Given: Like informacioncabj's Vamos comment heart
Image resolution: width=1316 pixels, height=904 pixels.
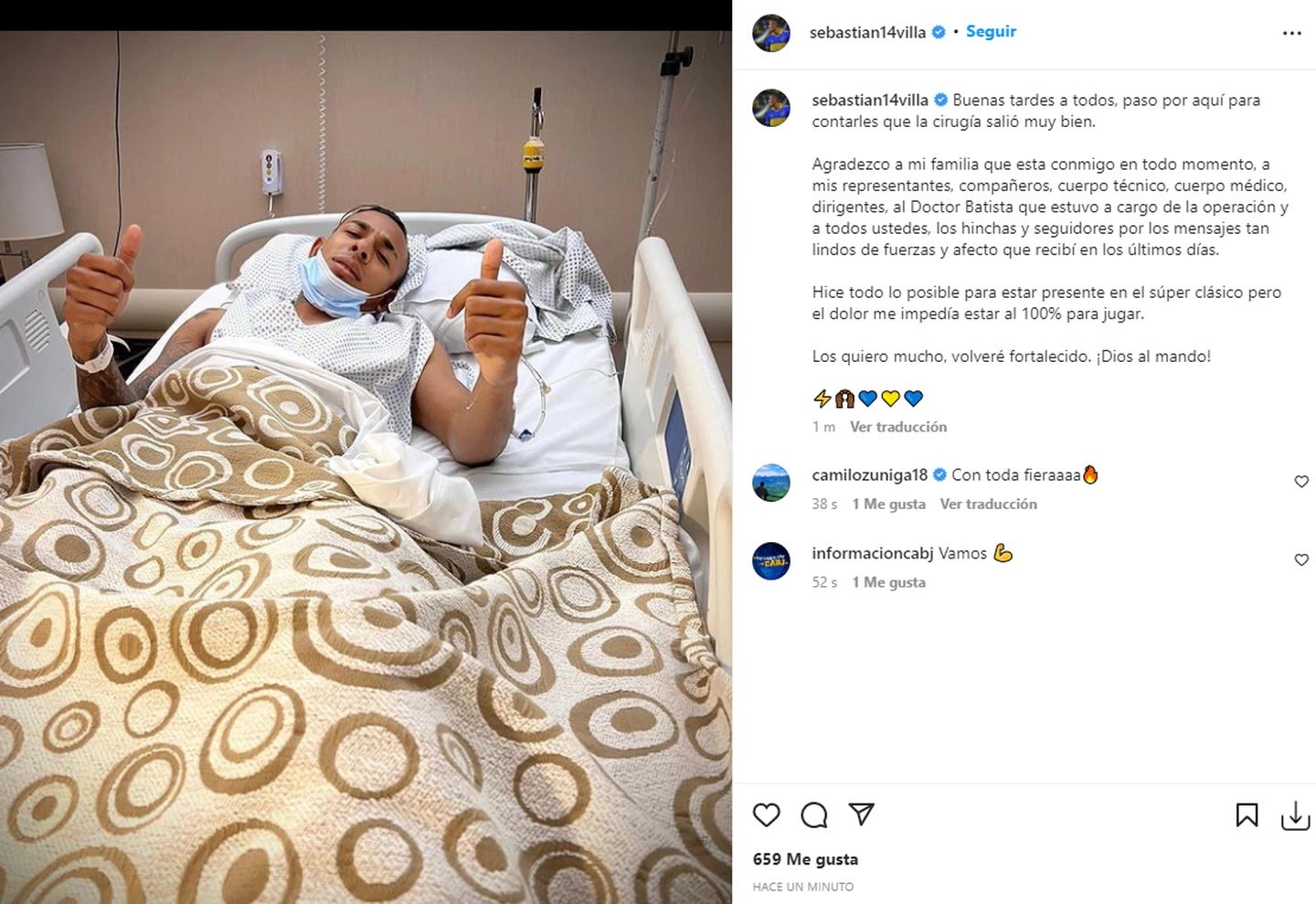Looking at the screenshot, I should pyautogui.click(x=1301, y=559).
